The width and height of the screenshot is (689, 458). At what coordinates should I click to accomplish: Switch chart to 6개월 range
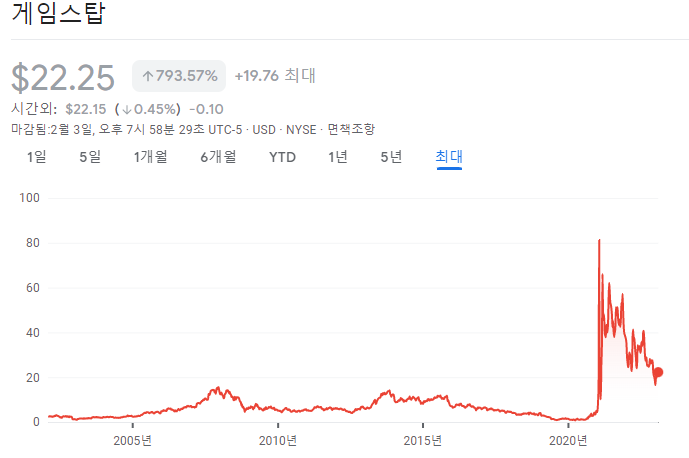[x=218, y=157]
